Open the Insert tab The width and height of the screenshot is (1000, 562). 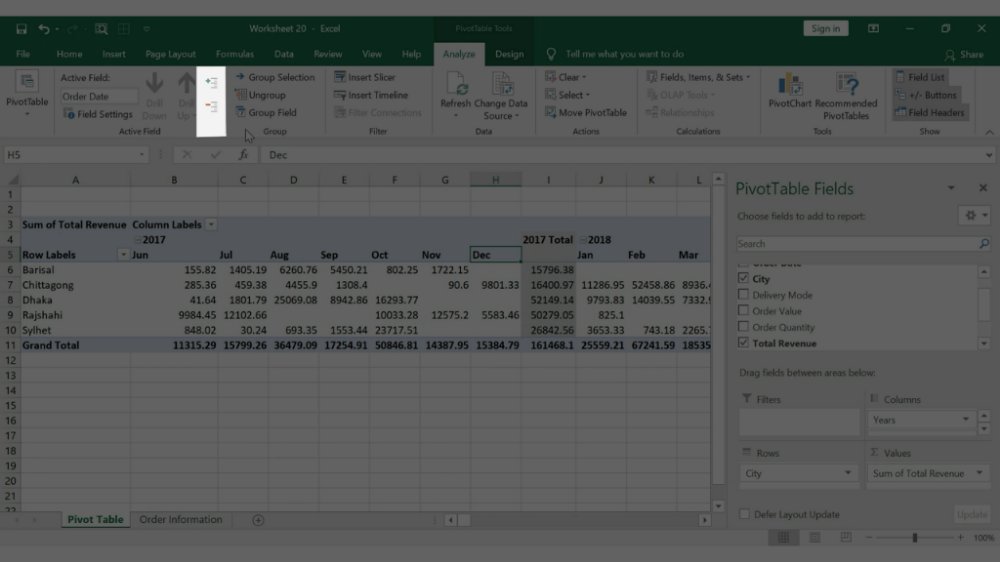[114, 54]
